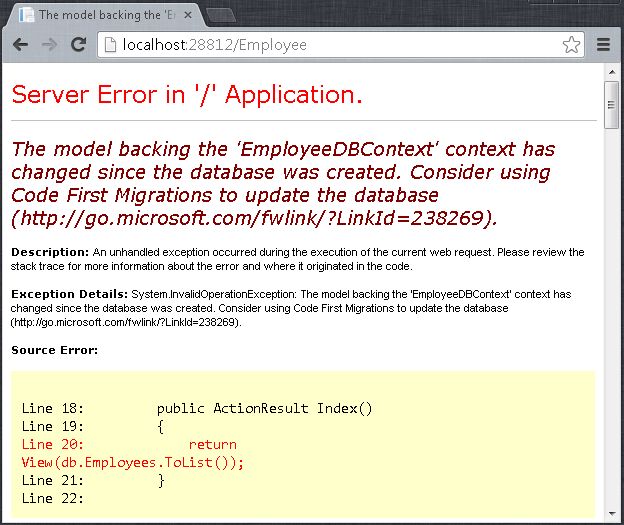624x525 pixels.
Task: Click the vertical scrollbar thumb
Action: click(x=612, y=105)
